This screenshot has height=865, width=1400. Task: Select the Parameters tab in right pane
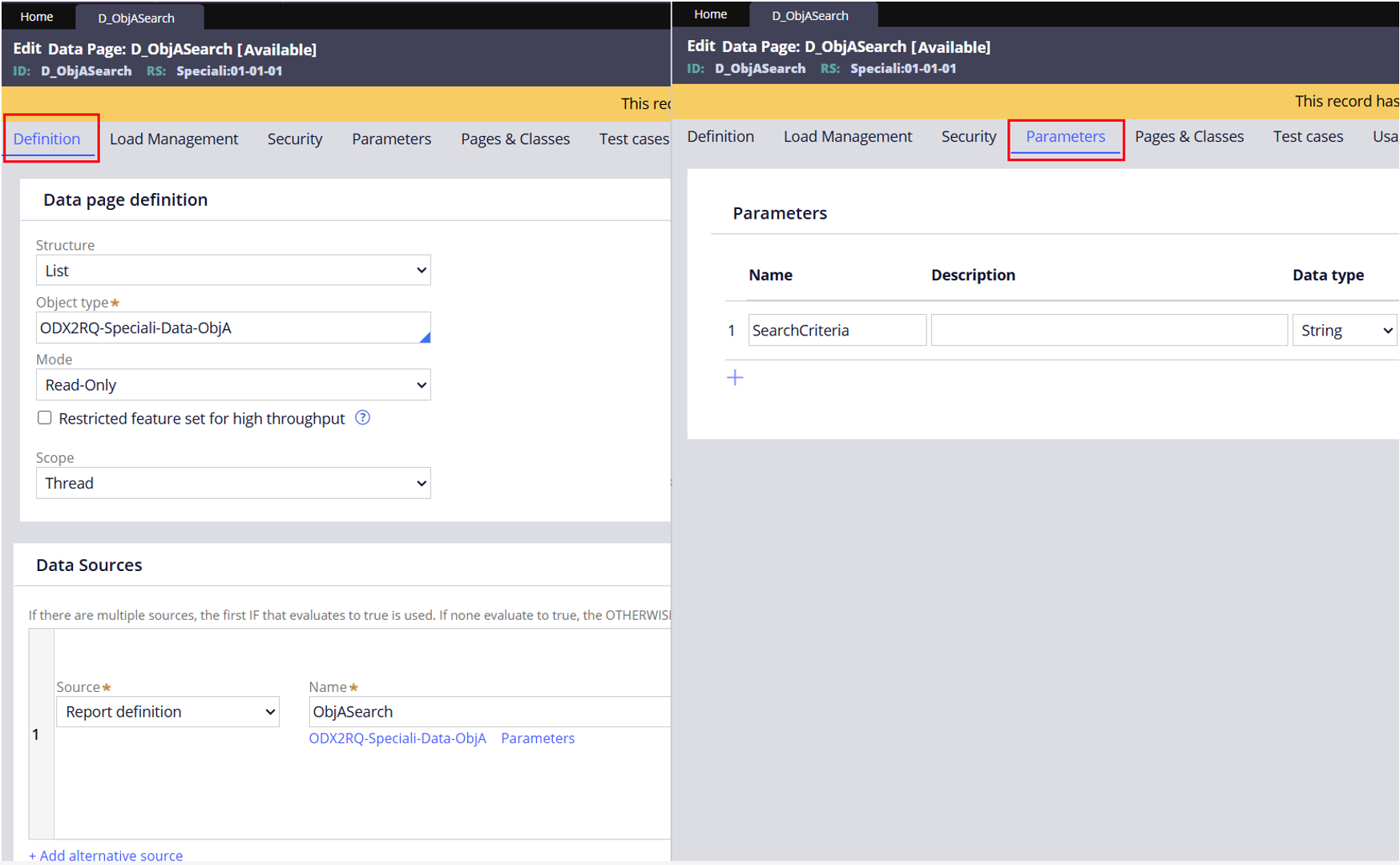click(1065, 137)
